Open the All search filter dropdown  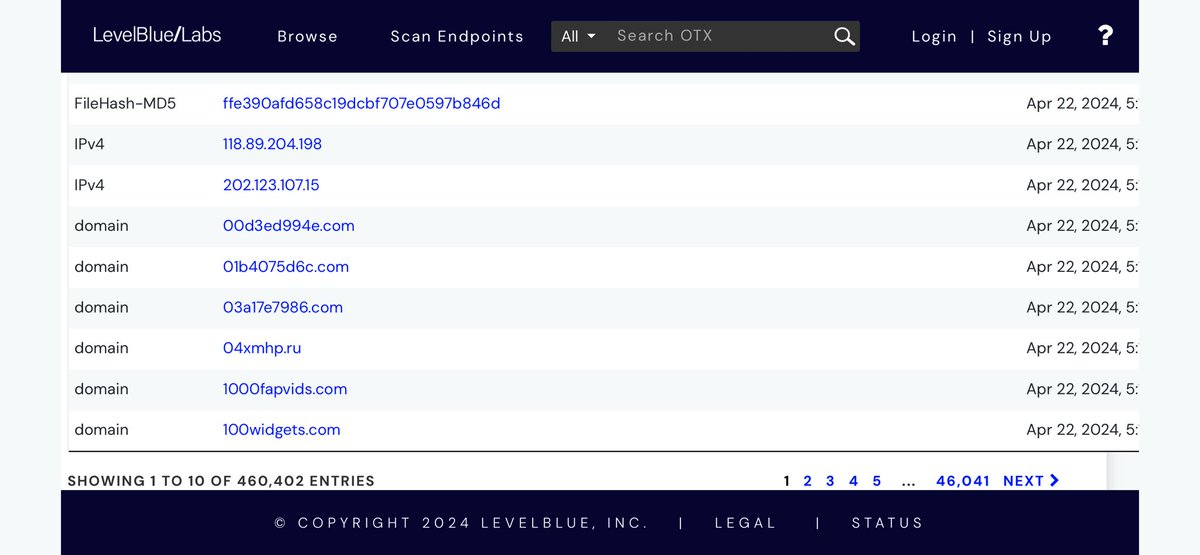point(578,36)
